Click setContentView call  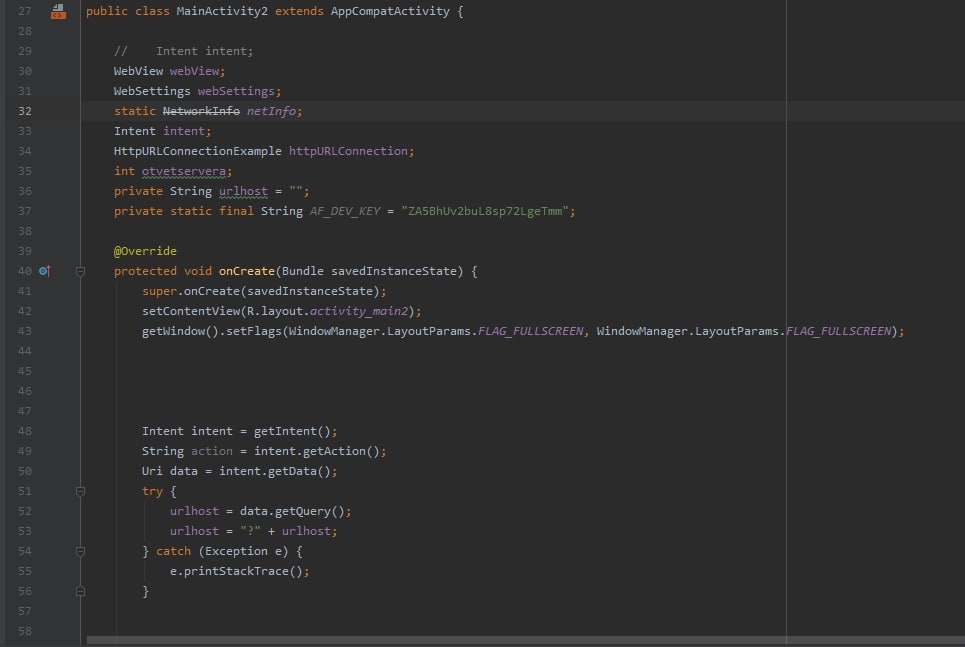click(191, 311)
